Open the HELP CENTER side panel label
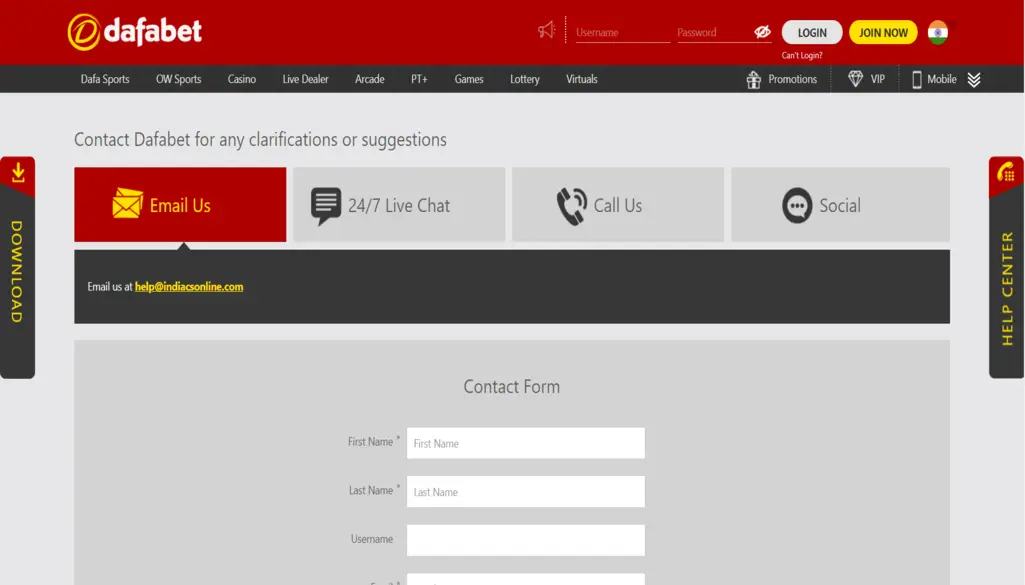Screen dimensions: 1025x585 1007,288
